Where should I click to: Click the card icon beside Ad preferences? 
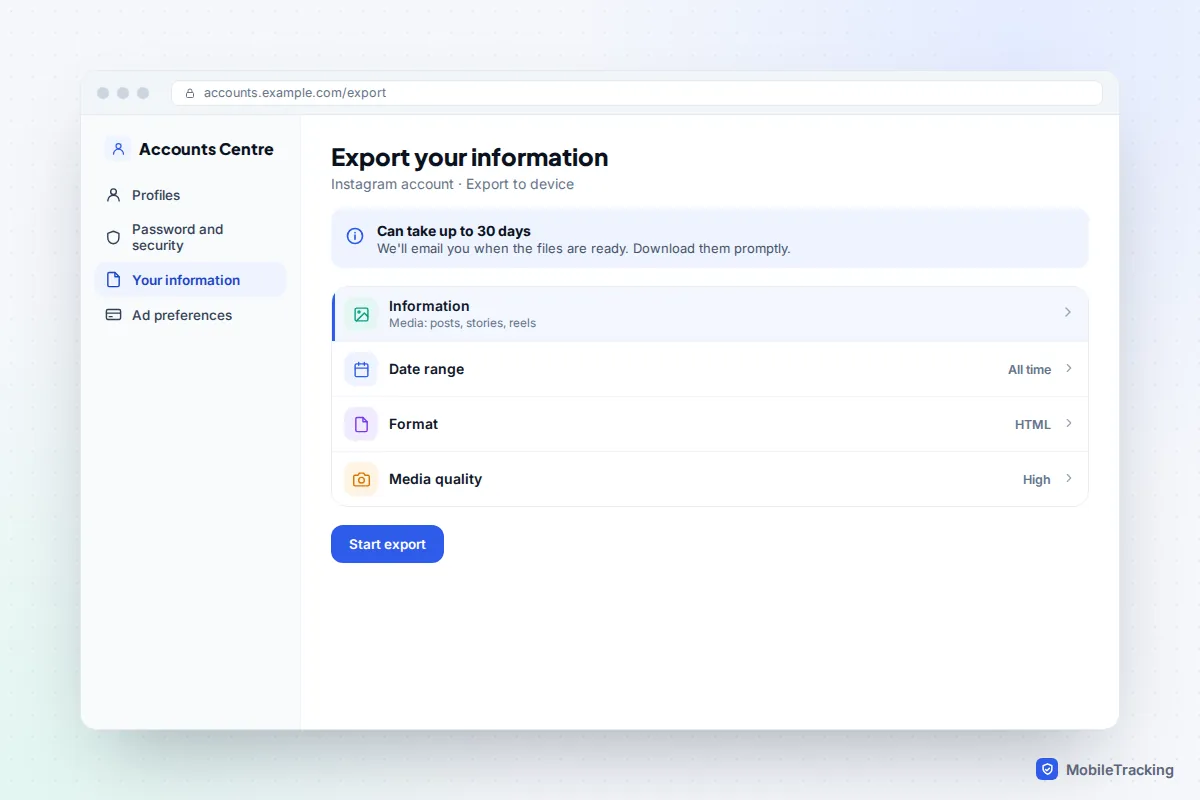113,315
